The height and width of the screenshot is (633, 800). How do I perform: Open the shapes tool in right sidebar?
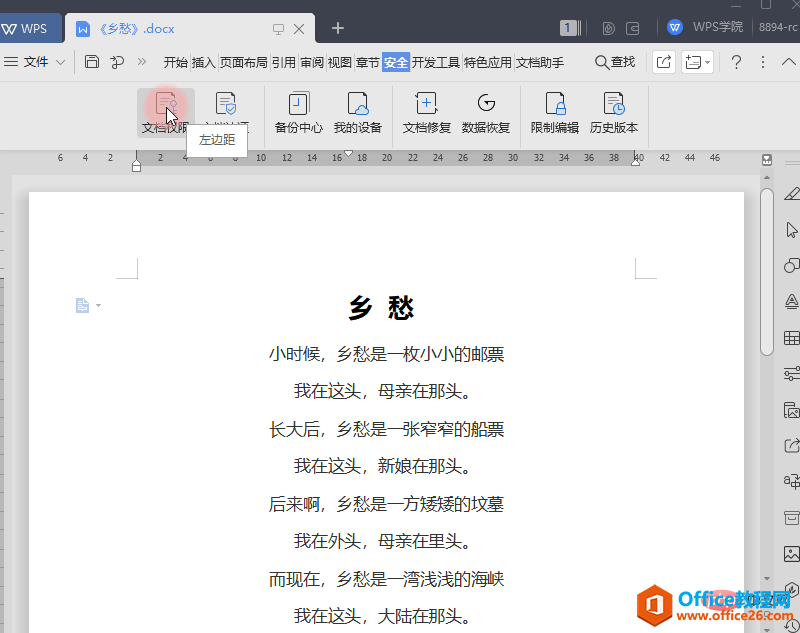coord(791,266)
